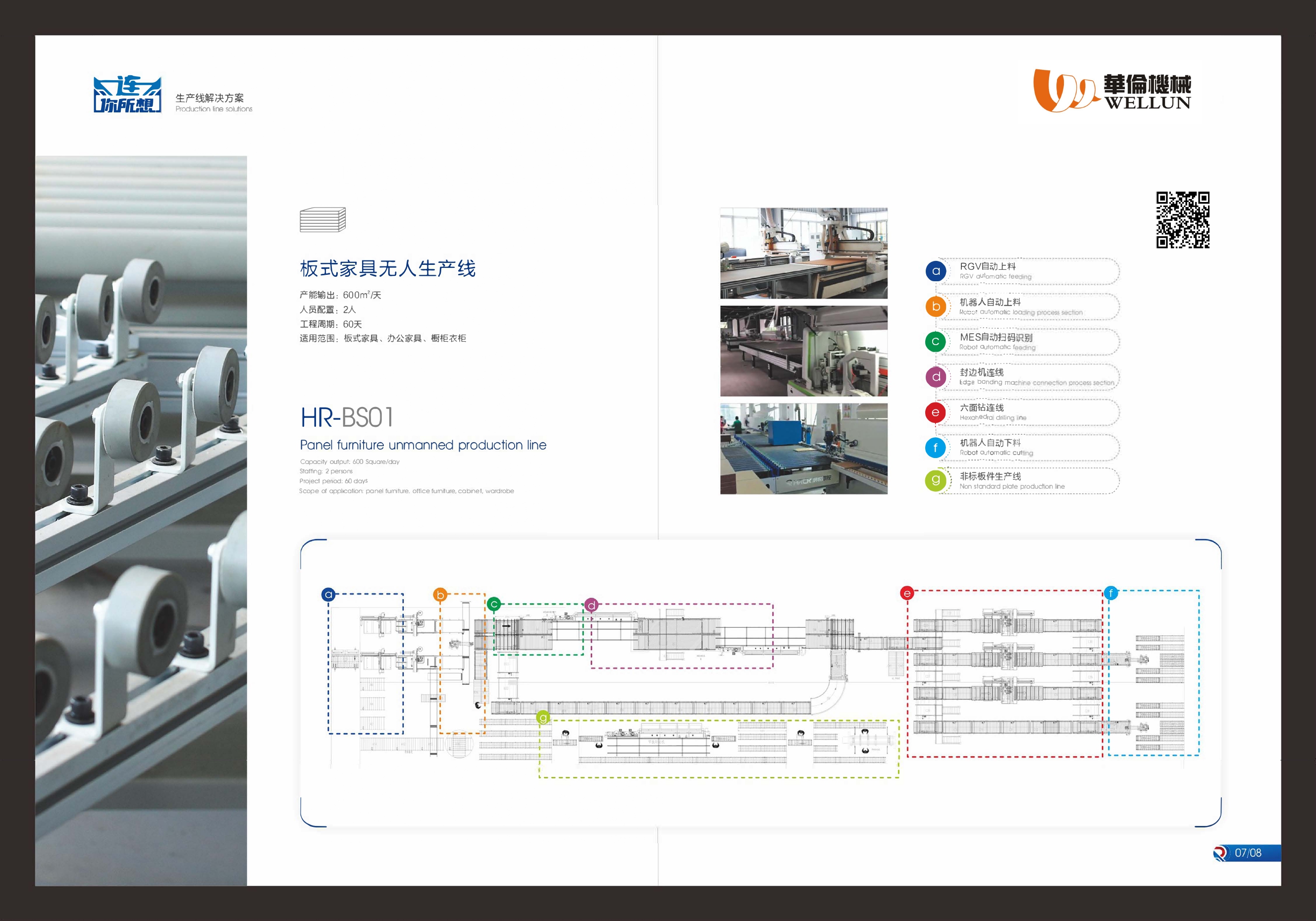Image resolution: width=1316 pixels, height=921 pixels.
Task: Click the red 'e' hexahedral drilling legend circle
Action: [x=936, y=412]
